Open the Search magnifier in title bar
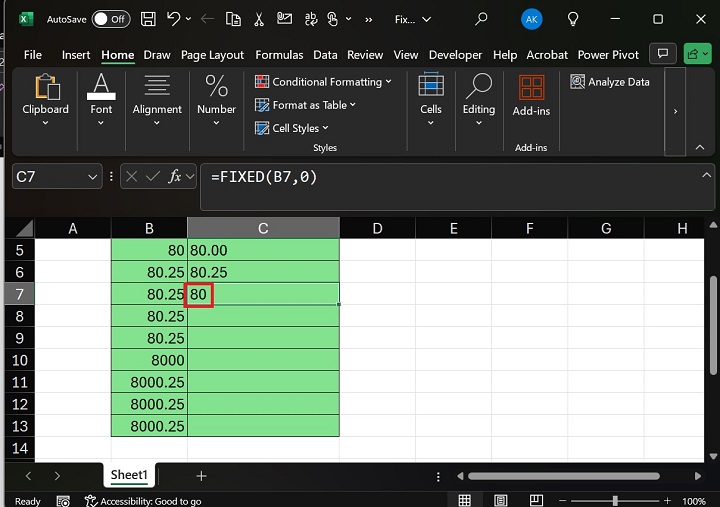720x507 pixels. coord(481,19)
